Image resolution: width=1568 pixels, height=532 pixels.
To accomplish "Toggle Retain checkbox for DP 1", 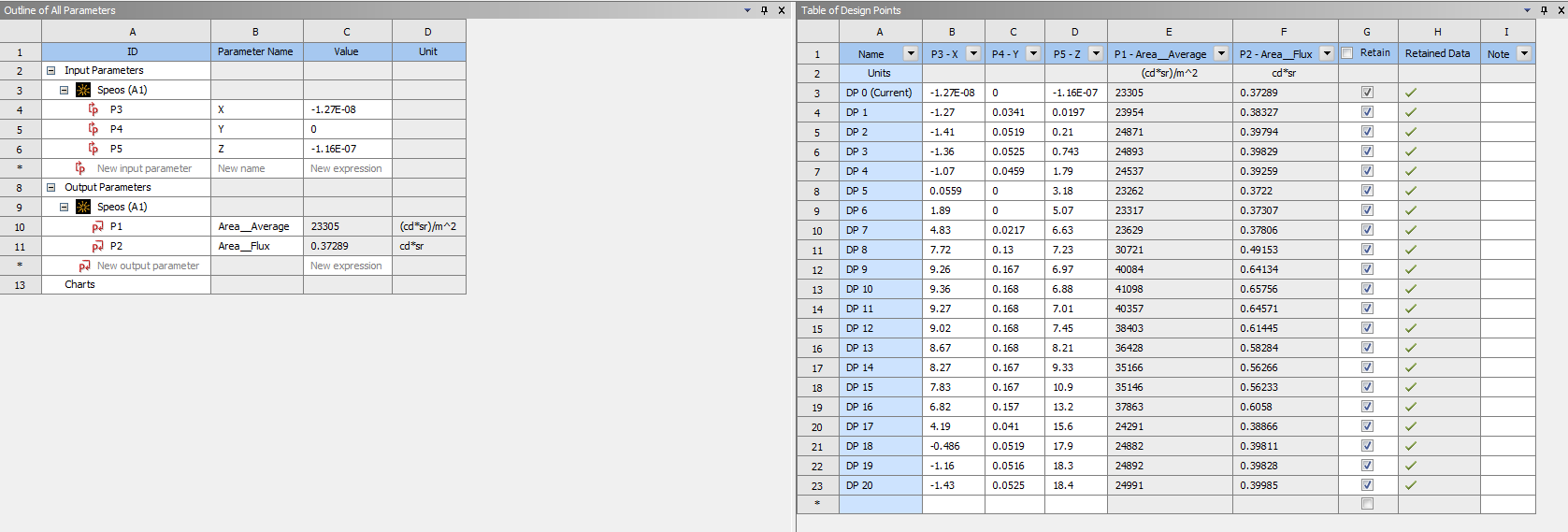I will tap(1367, 112).
